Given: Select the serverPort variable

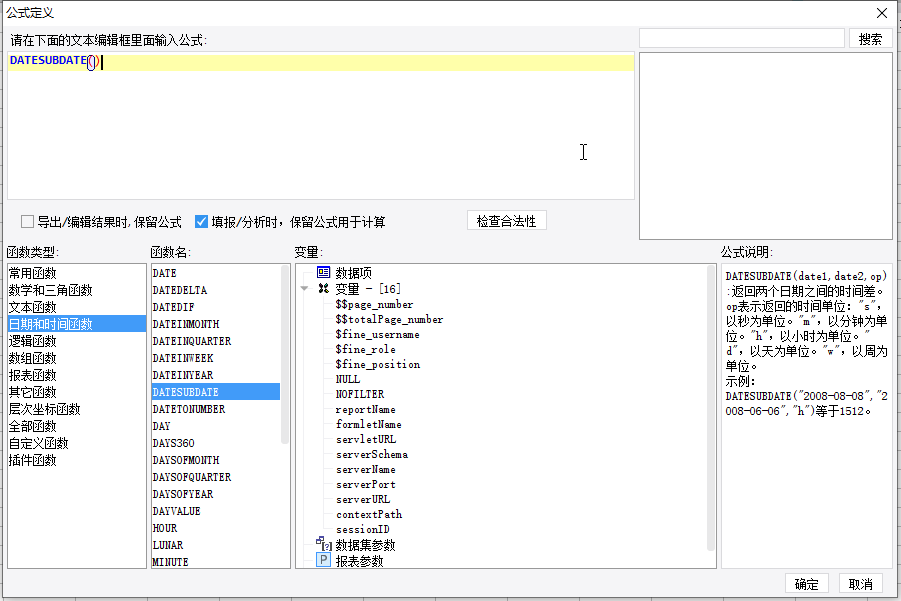Looking at the screenshot, I should [365, 484].
